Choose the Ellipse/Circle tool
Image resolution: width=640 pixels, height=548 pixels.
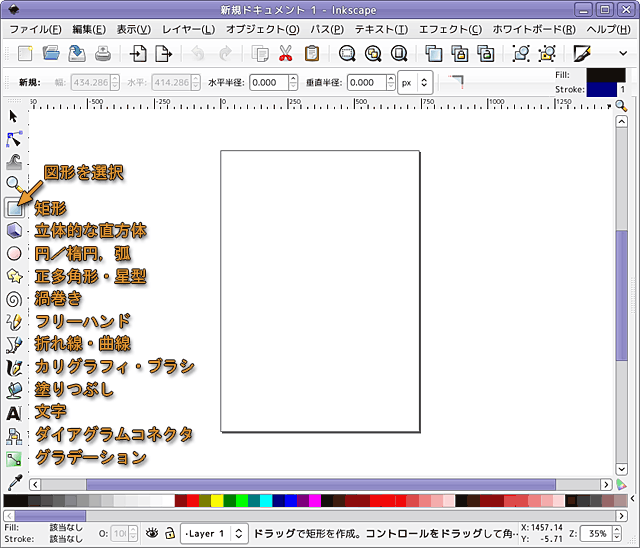[x=15, y=254]
